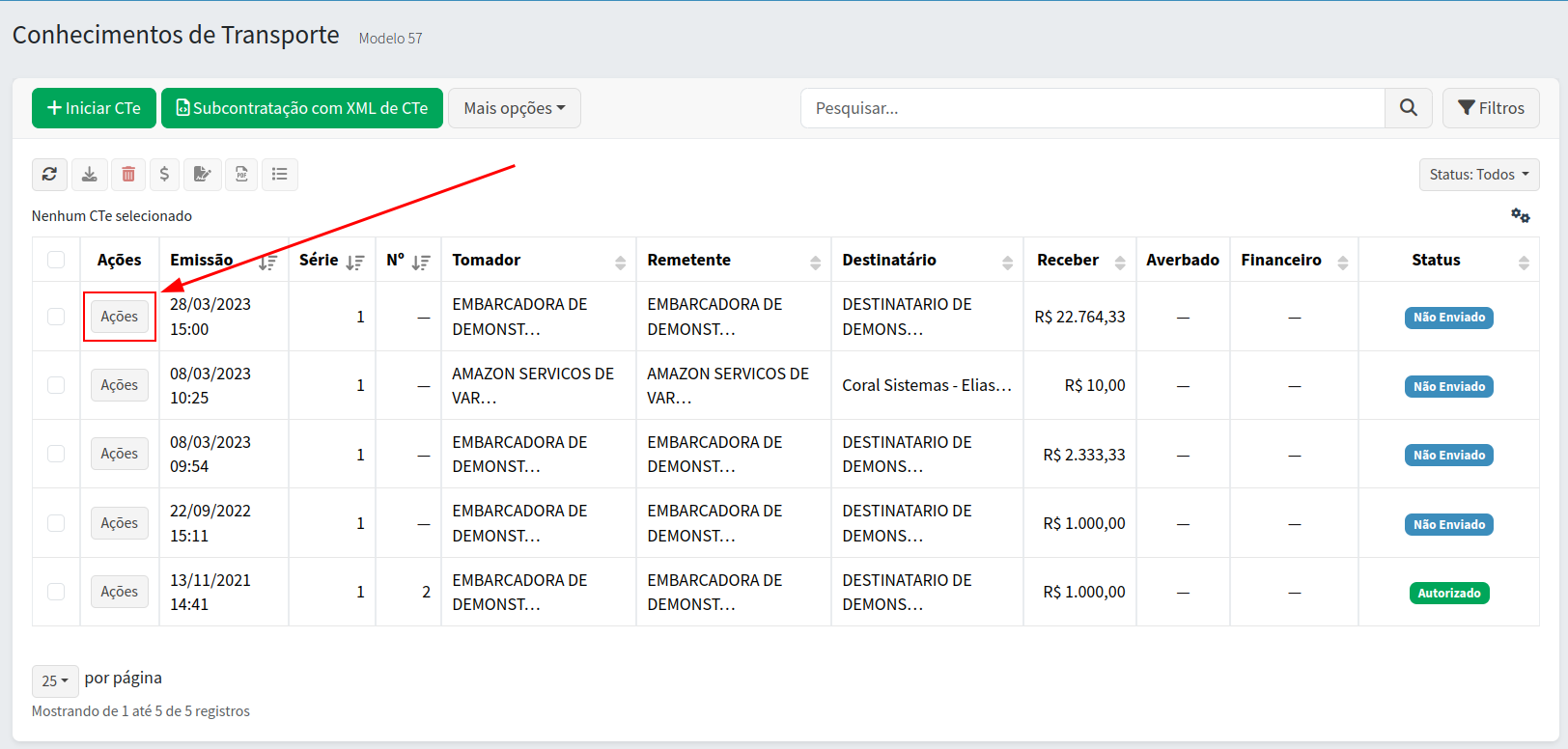Click the Pesquisar search field
The image size is (1568, 749).
point(1091,108)
